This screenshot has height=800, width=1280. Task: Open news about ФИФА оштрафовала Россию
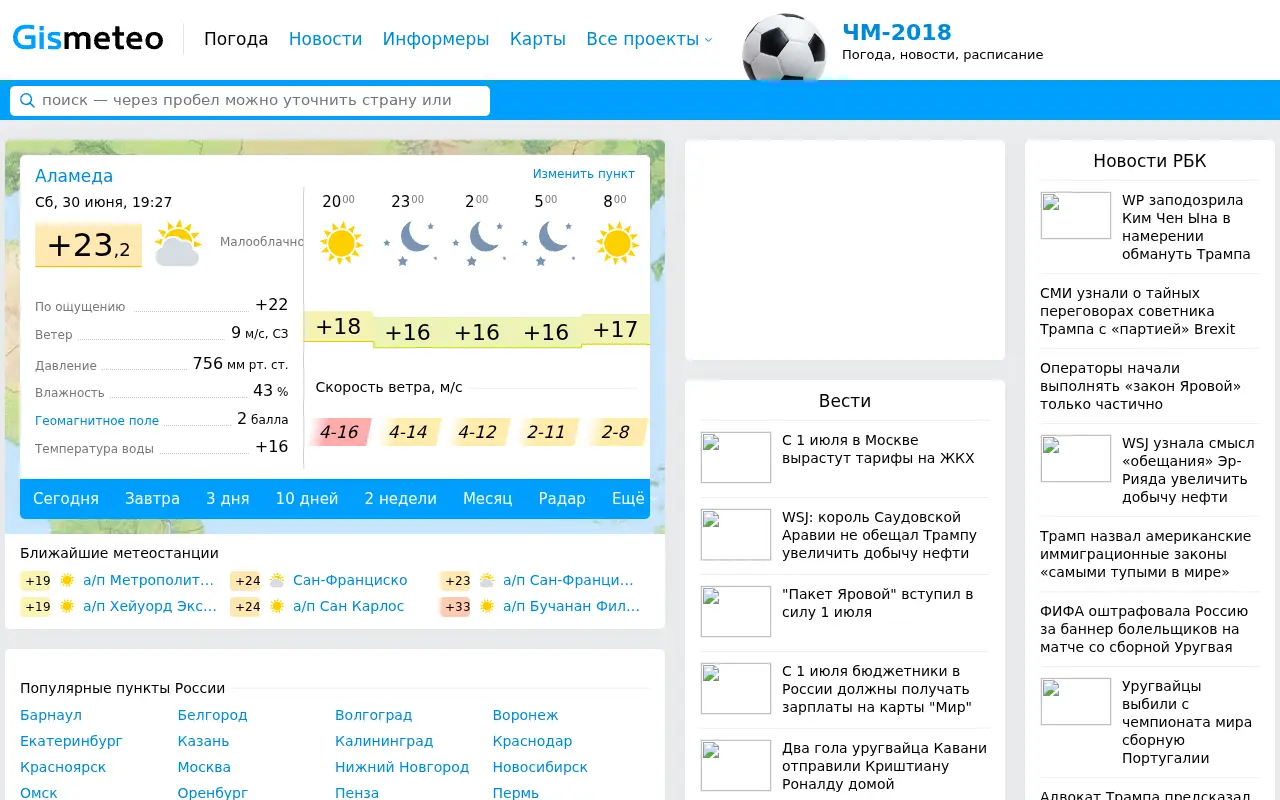coord(1144,629)
